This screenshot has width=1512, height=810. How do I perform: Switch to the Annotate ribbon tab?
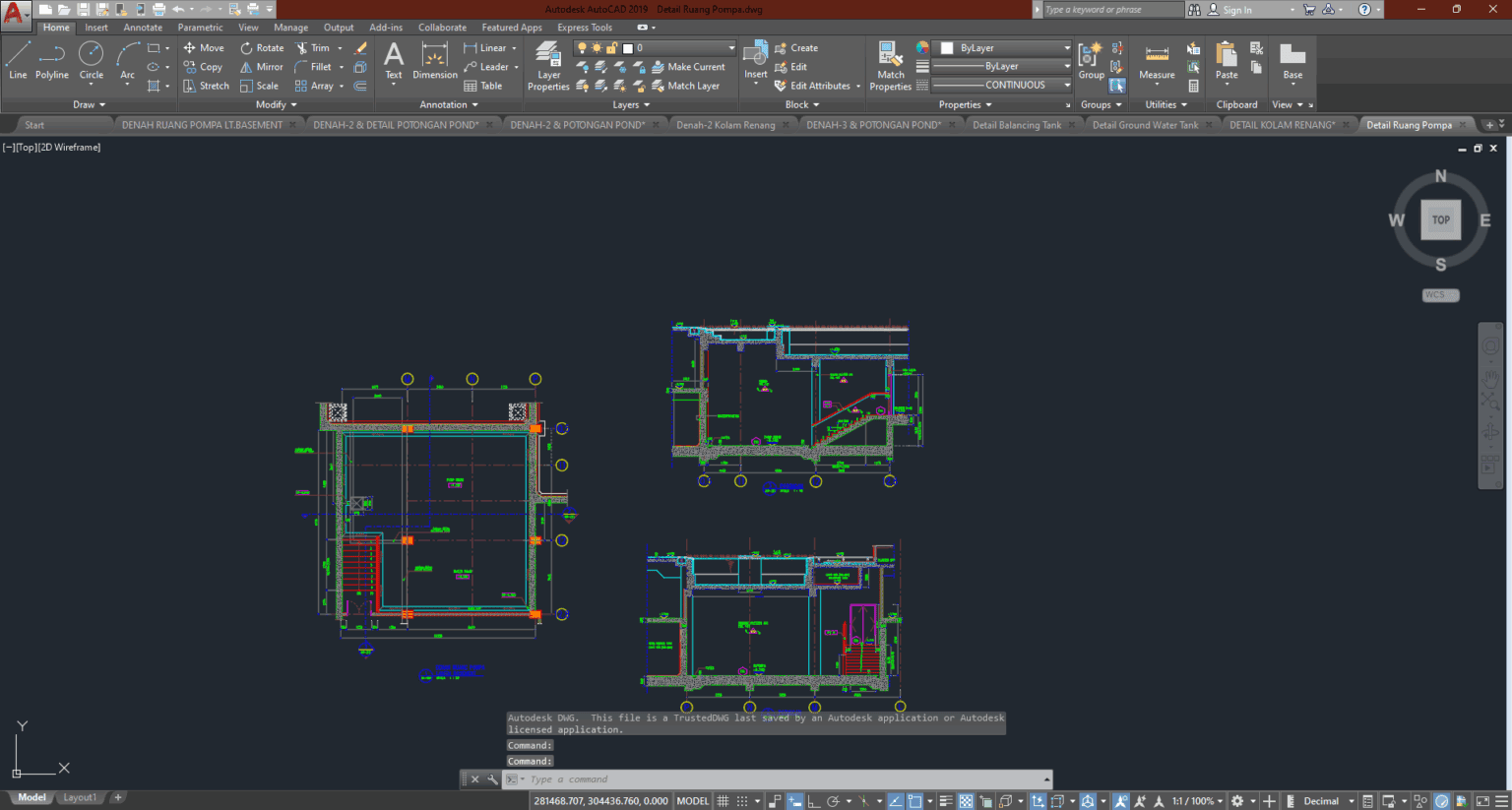tap(143, 27)
